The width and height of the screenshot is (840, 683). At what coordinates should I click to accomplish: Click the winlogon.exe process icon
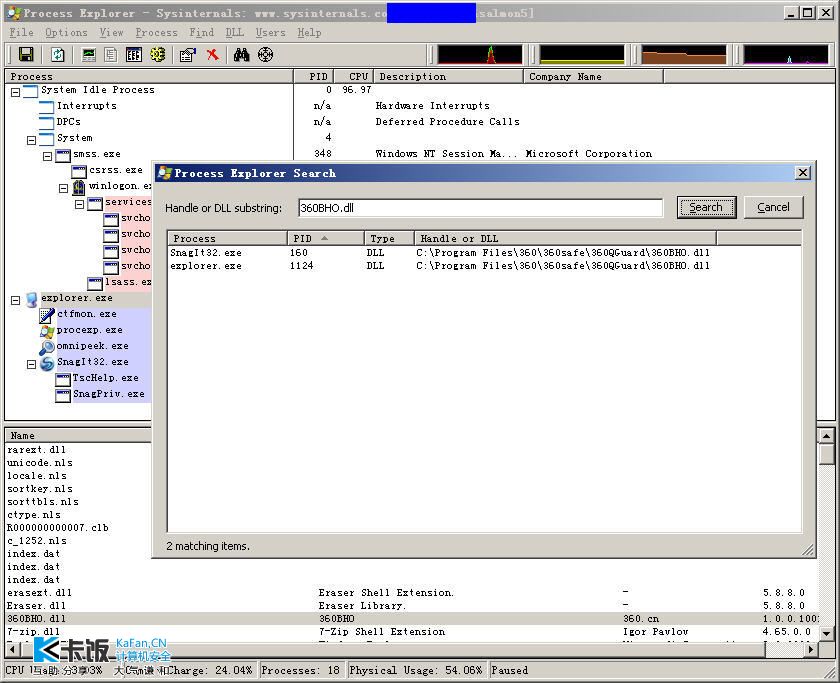(x=79, y=187)
